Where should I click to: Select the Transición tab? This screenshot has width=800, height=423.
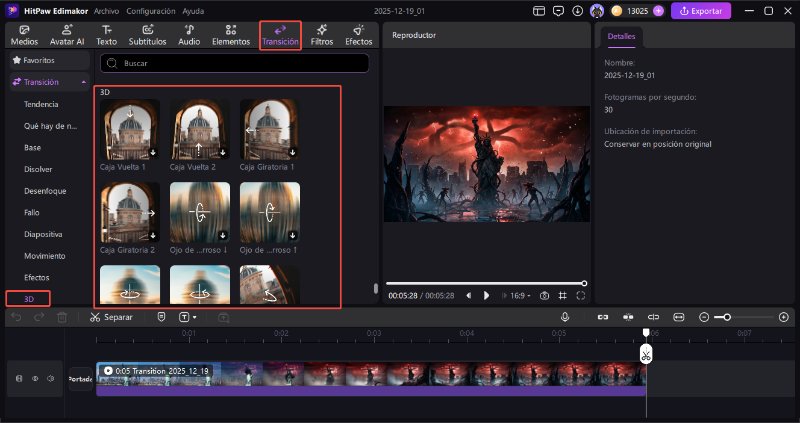click(x=280, y=35)
